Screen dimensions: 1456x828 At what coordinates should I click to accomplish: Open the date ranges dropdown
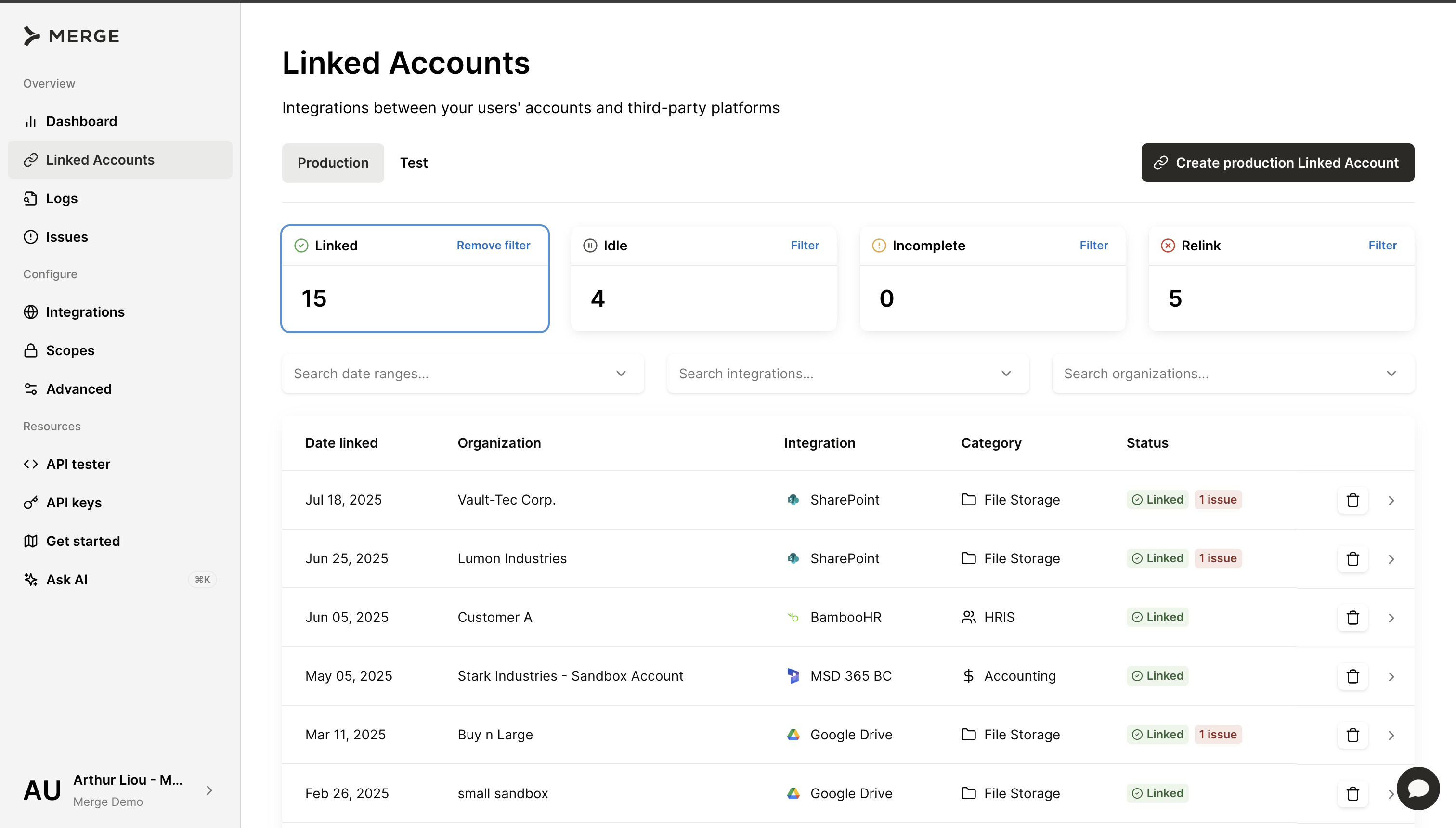click(x=462, y=374)
